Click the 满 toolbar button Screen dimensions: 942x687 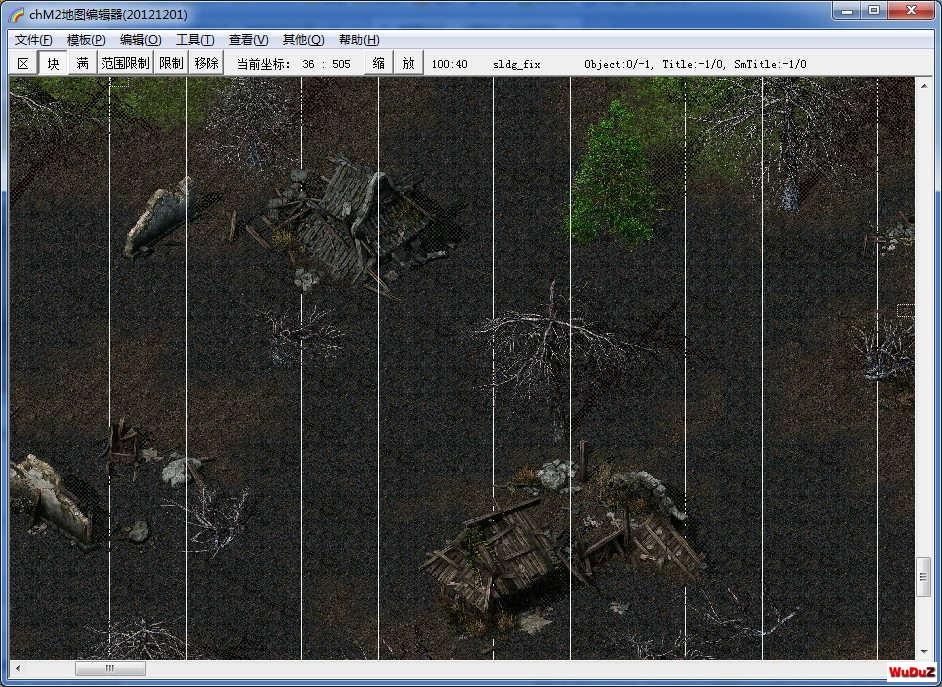point(82,63)
